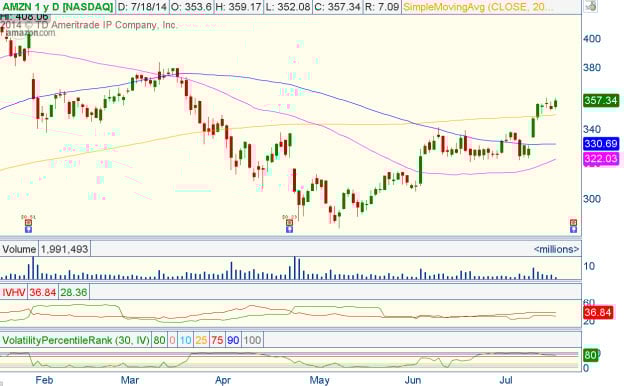
Task: Open the SimpleMovingAvg (CLOSE, 20... study label
Action: [478, 7]
